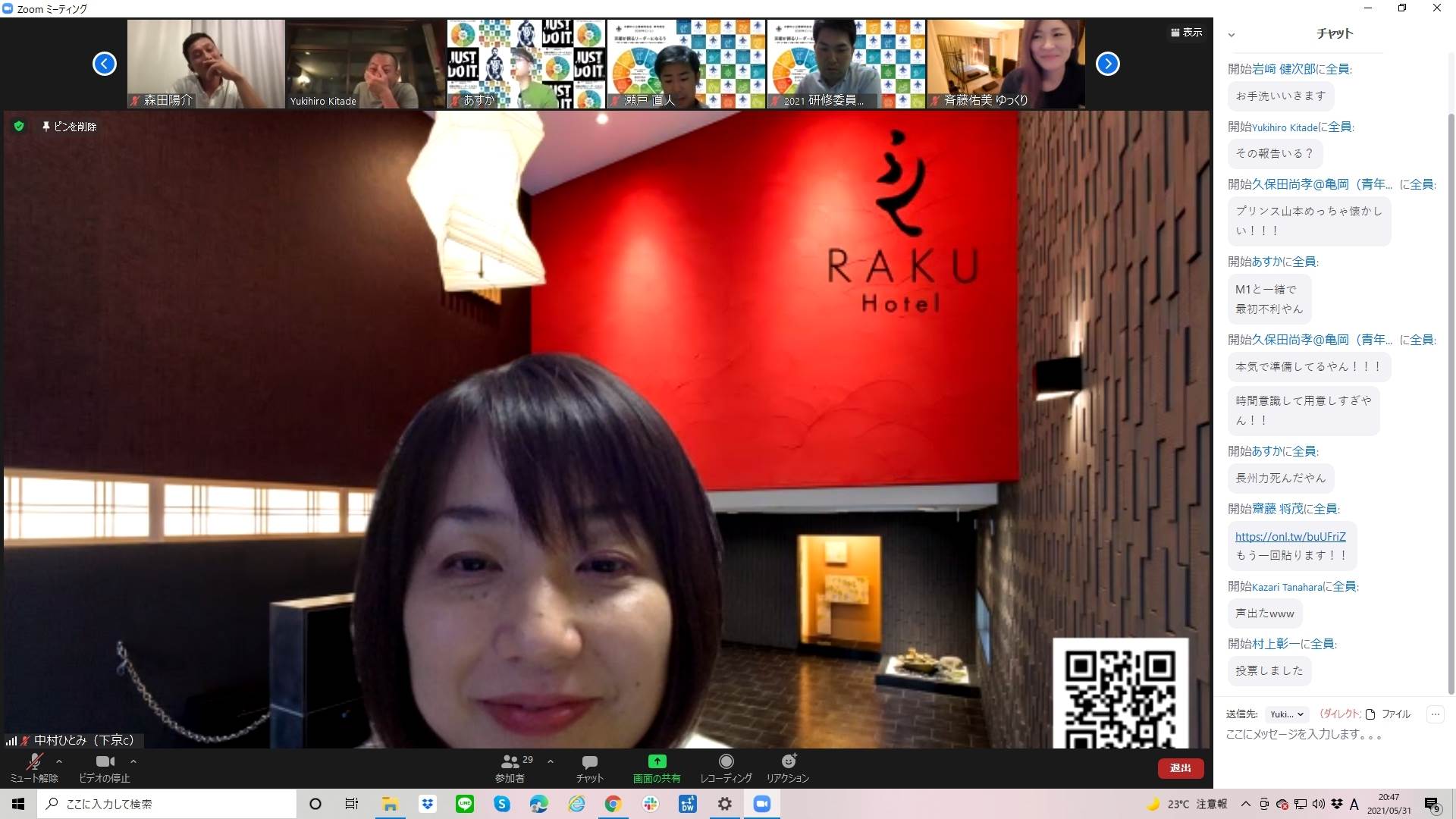Image resolution: width=1456 pixels, height=819 pixels.
Task: Open the 送信先 recipient dropdown
Action: point(1287,714)
